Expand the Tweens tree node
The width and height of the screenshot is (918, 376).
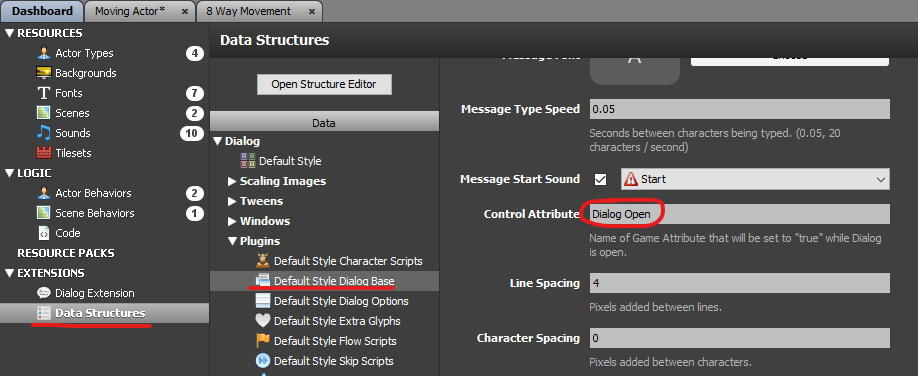(x=232, y=201)
